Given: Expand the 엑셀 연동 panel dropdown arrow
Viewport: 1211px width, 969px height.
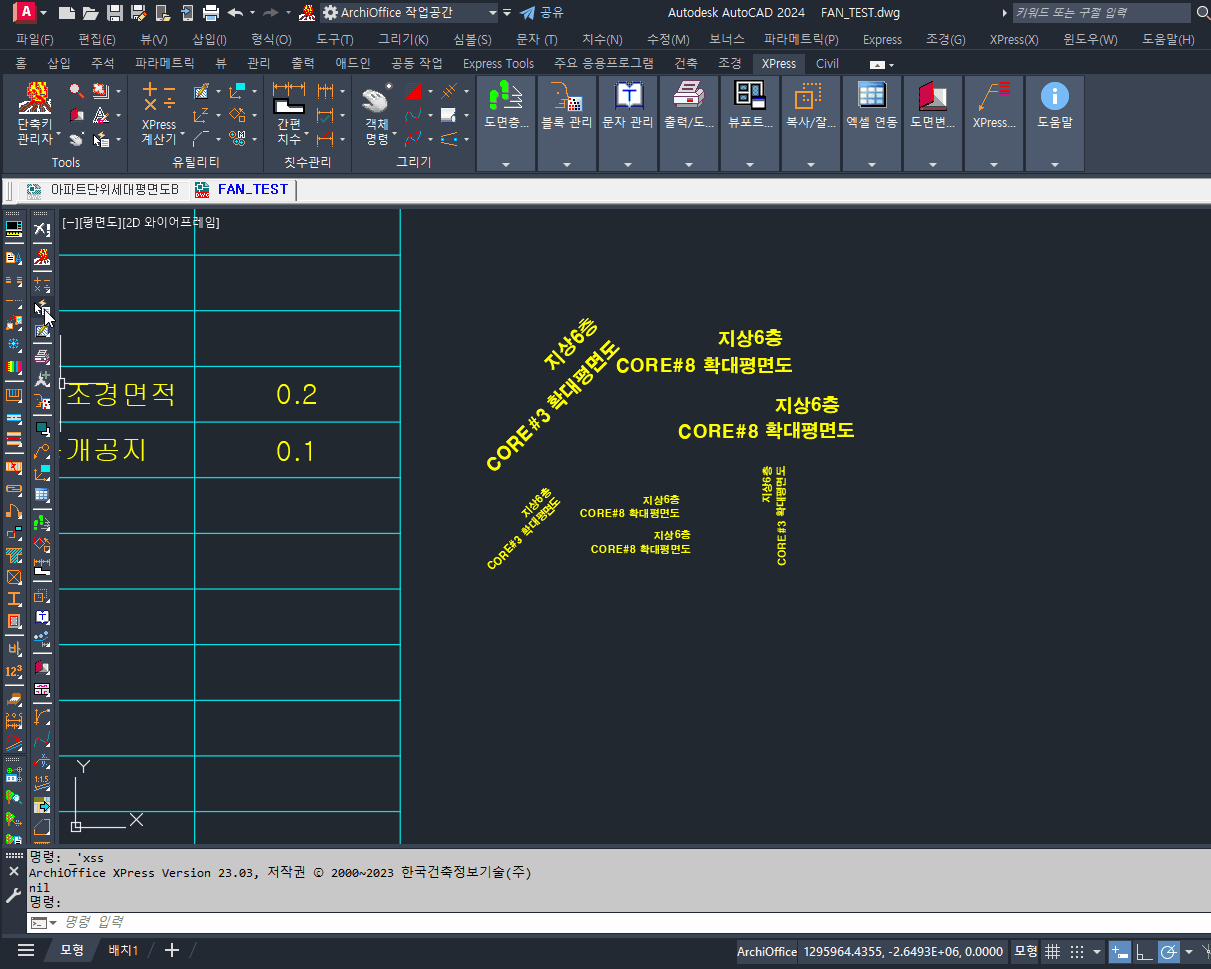Looking at the screenshot, I should [x=872, y=164].
